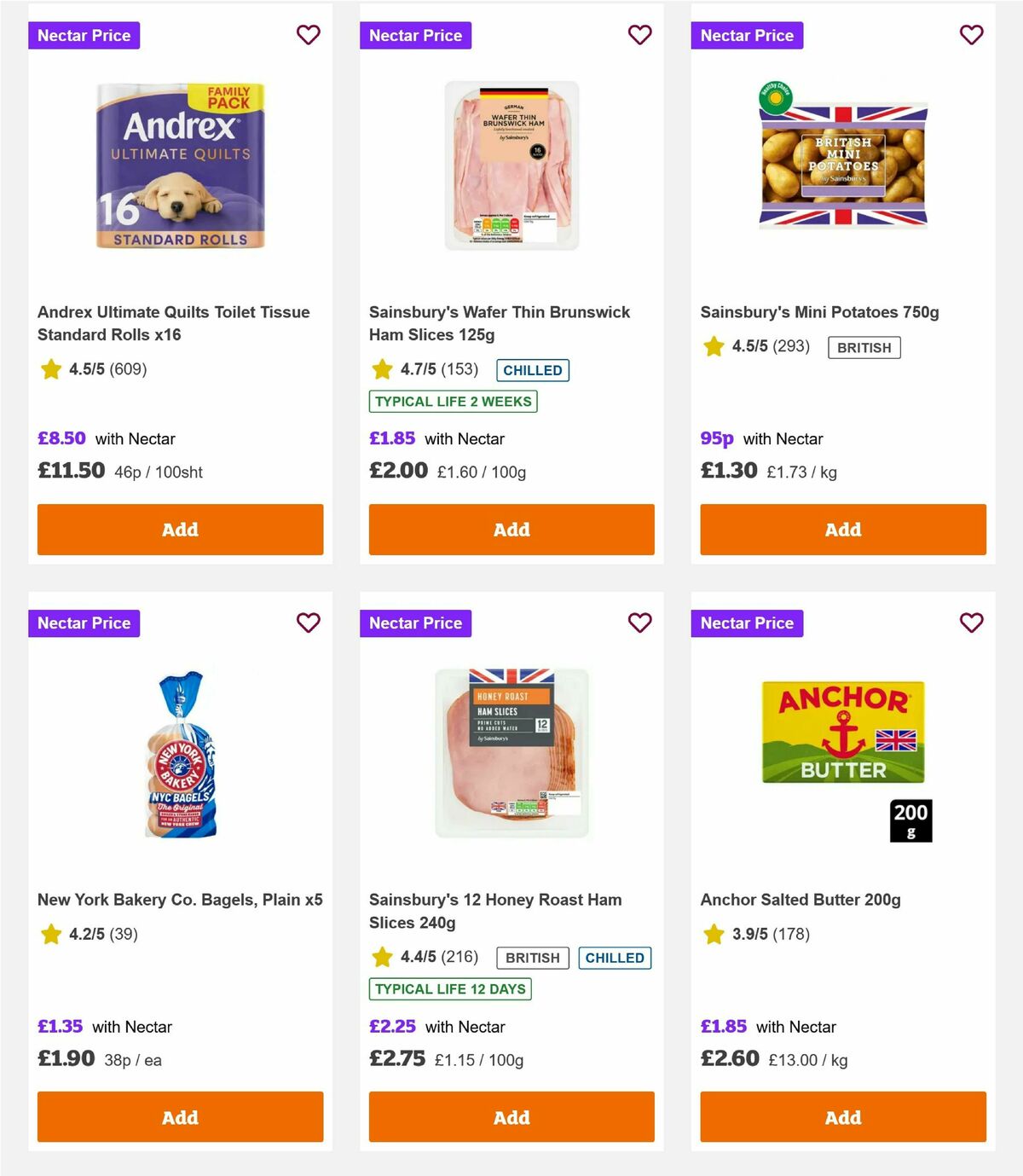Image resolution: width=1023 pixels, height=1176 pixels.
Task: Click the heart icon on the Brunswick Ham
Action: pos(639,35)
